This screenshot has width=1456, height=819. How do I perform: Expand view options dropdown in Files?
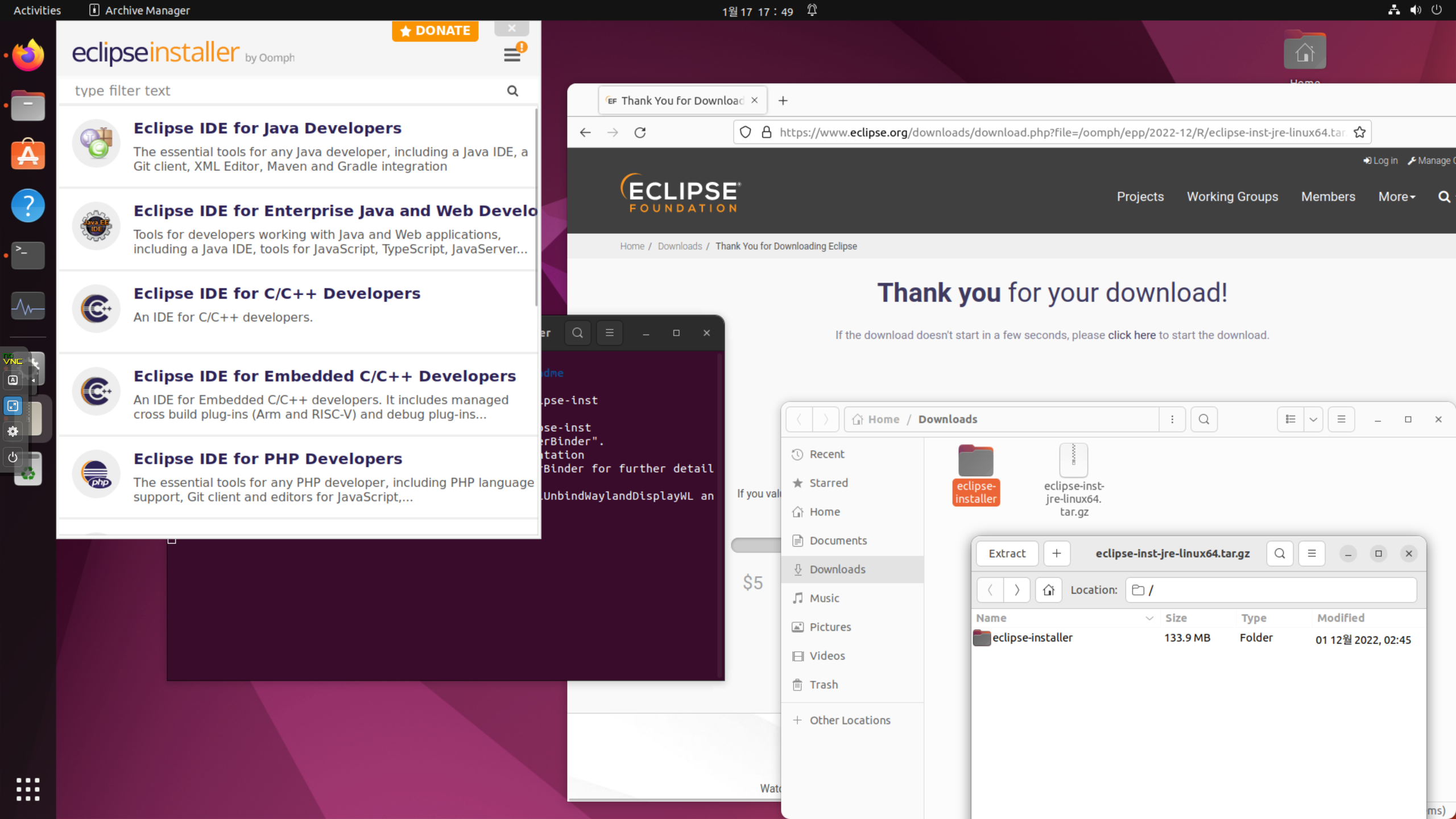[x=1313, y=420]
